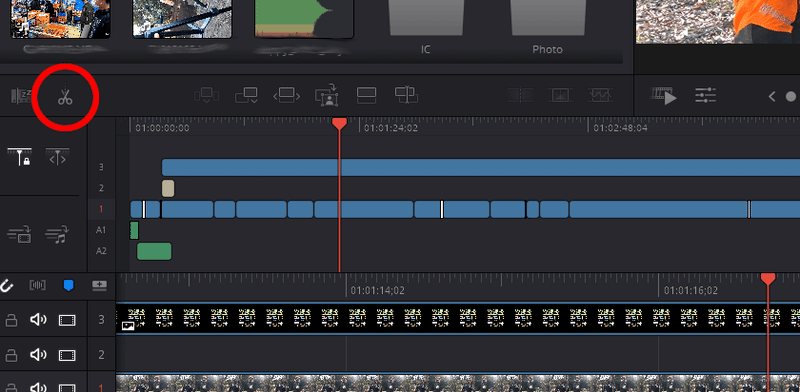Apply the Dissolve transition icon
This screenshot has width=800, height=392.
tap(560, 95)
